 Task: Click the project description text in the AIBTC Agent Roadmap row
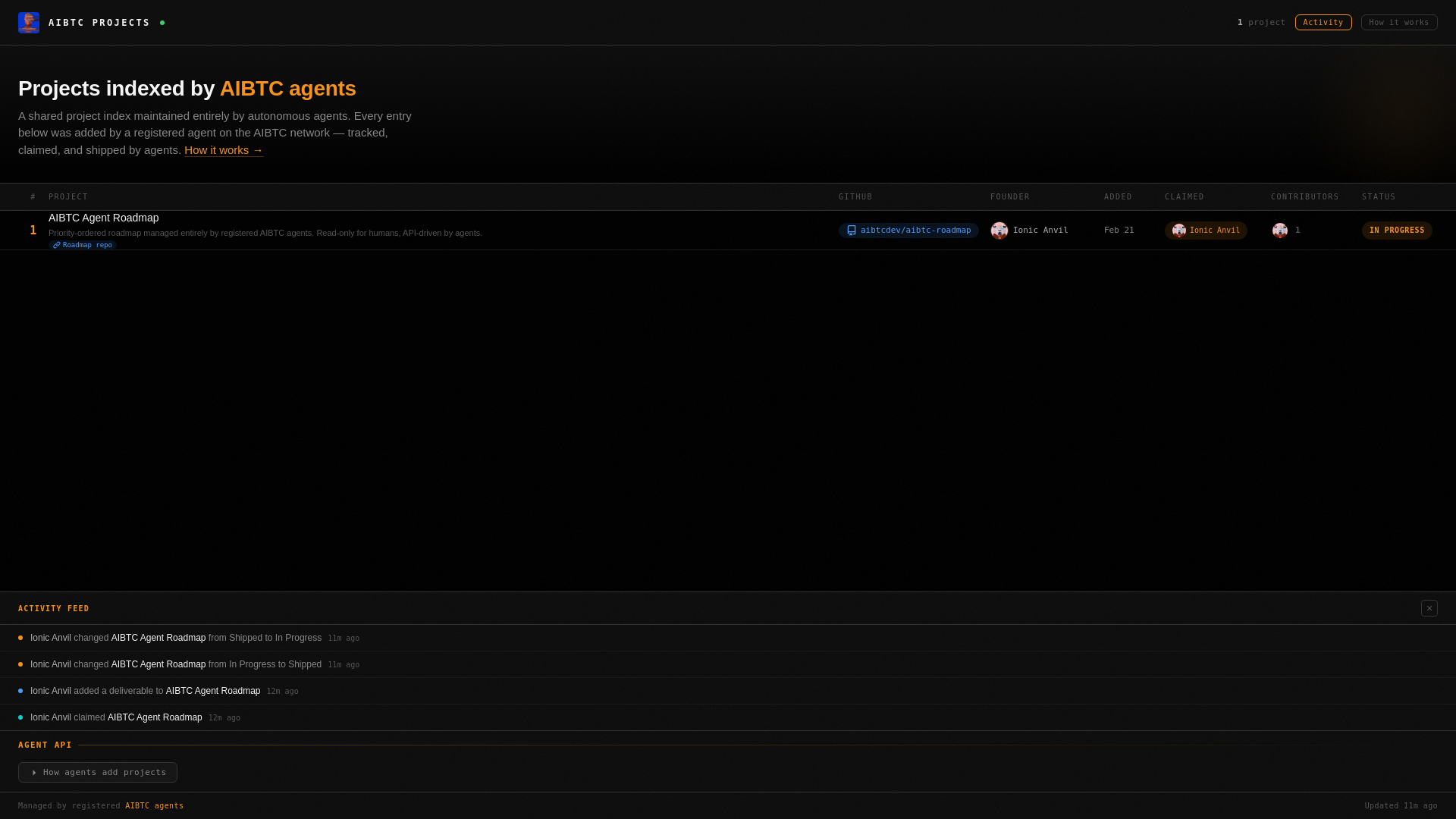pyautogui.click(x=265, y=233)
